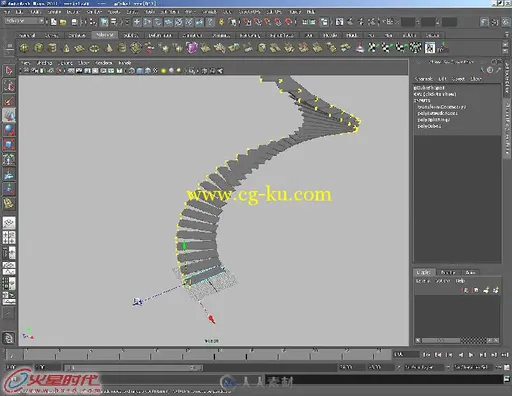Image resolution: width=512 pixels, height=396 pixels.
Task: Activate the Universal Manipulator tool
Action: [x=9, y=159]
